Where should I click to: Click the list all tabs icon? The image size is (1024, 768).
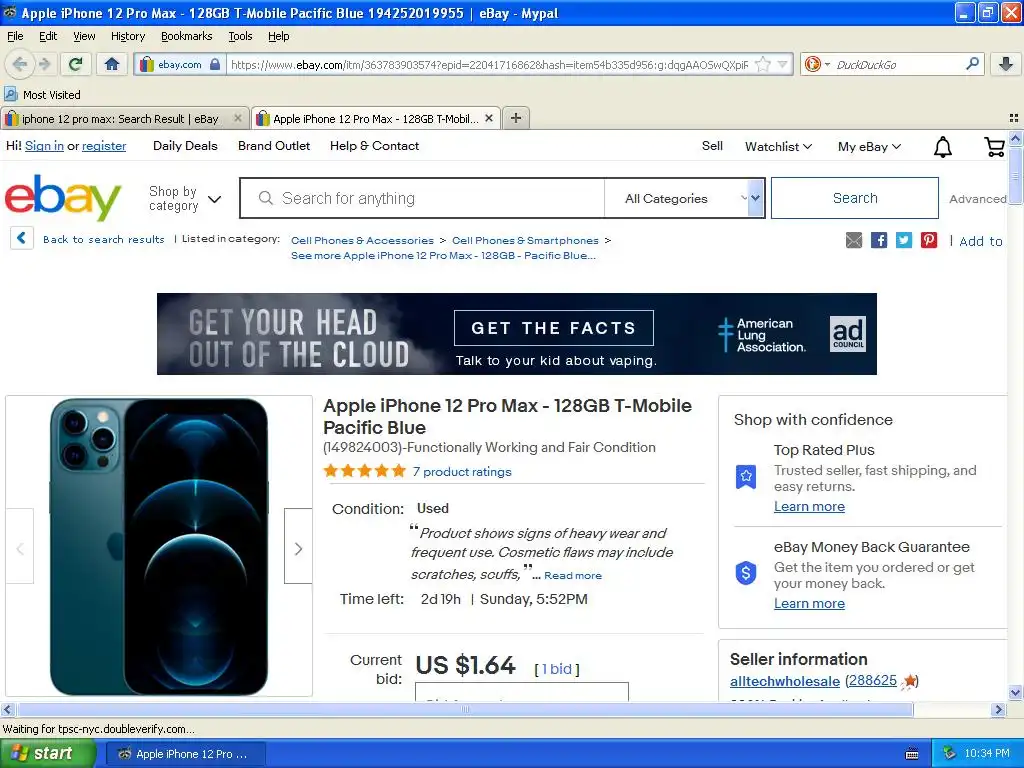coord(1014,118)
